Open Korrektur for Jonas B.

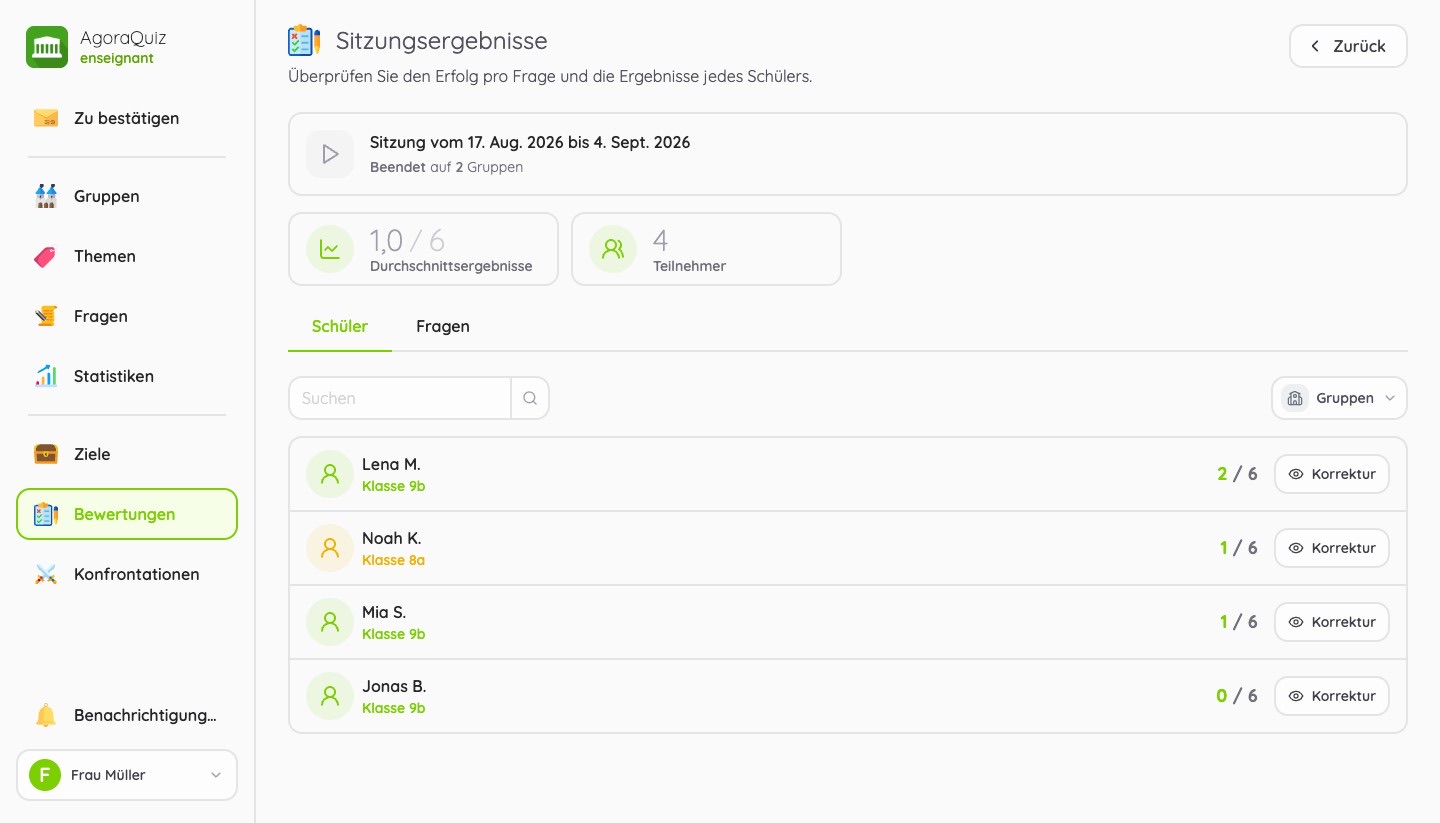pos(1332,696)
